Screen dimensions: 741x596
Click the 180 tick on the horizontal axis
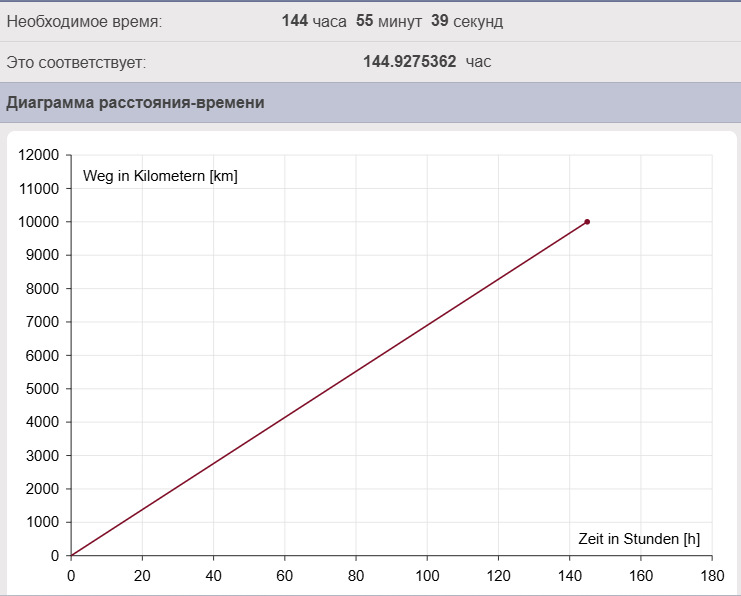[712, 576]
